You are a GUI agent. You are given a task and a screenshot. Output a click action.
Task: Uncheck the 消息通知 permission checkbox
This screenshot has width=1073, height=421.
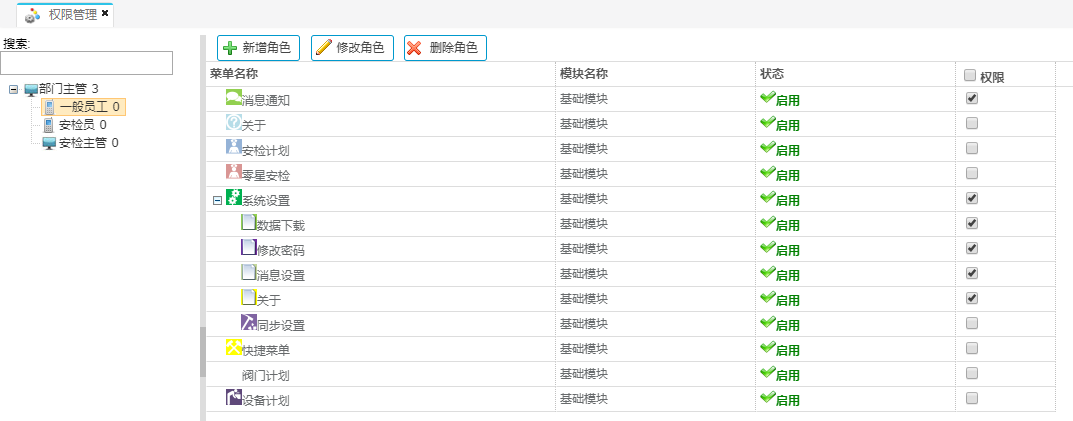click(x=971, y=98)
